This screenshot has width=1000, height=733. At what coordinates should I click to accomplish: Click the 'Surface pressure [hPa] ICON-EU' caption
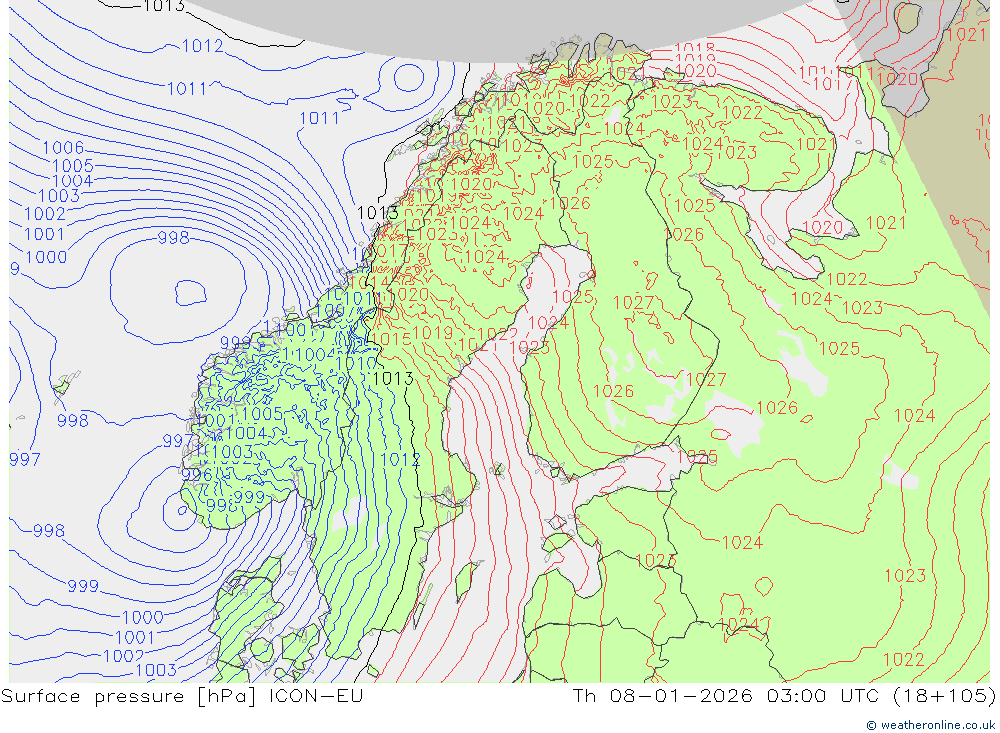coord(182,695)
